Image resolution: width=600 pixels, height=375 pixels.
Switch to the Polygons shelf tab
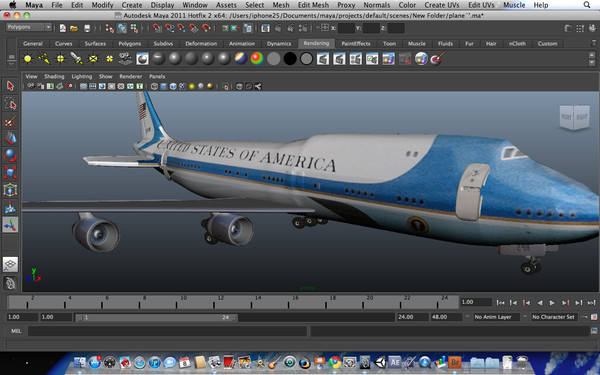point(130,44)
